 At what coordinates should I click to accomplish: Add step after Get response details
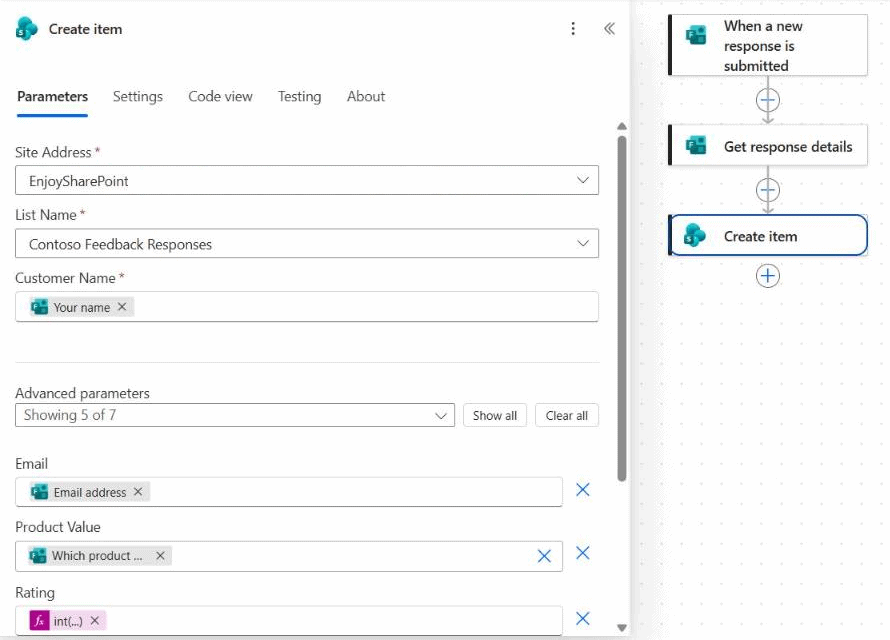768,190
